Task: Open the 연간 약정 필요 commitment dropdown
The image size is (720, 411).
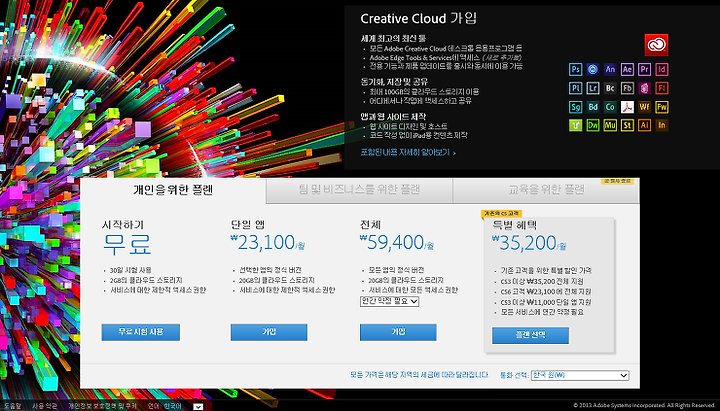Action: pos(389,301)
